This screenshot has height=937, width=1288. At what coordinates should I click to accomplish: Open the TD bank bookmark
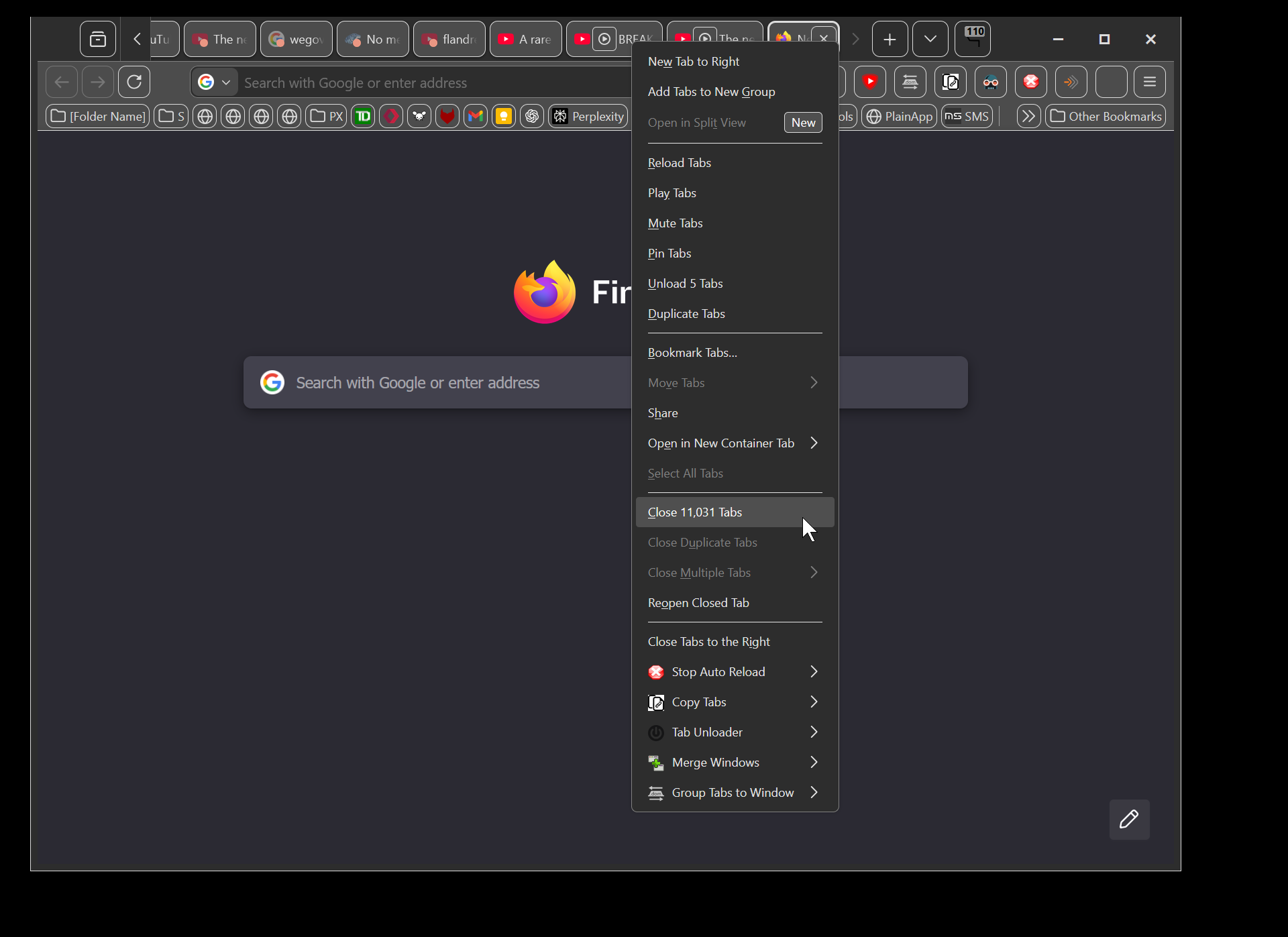click(x=363, y=117)
